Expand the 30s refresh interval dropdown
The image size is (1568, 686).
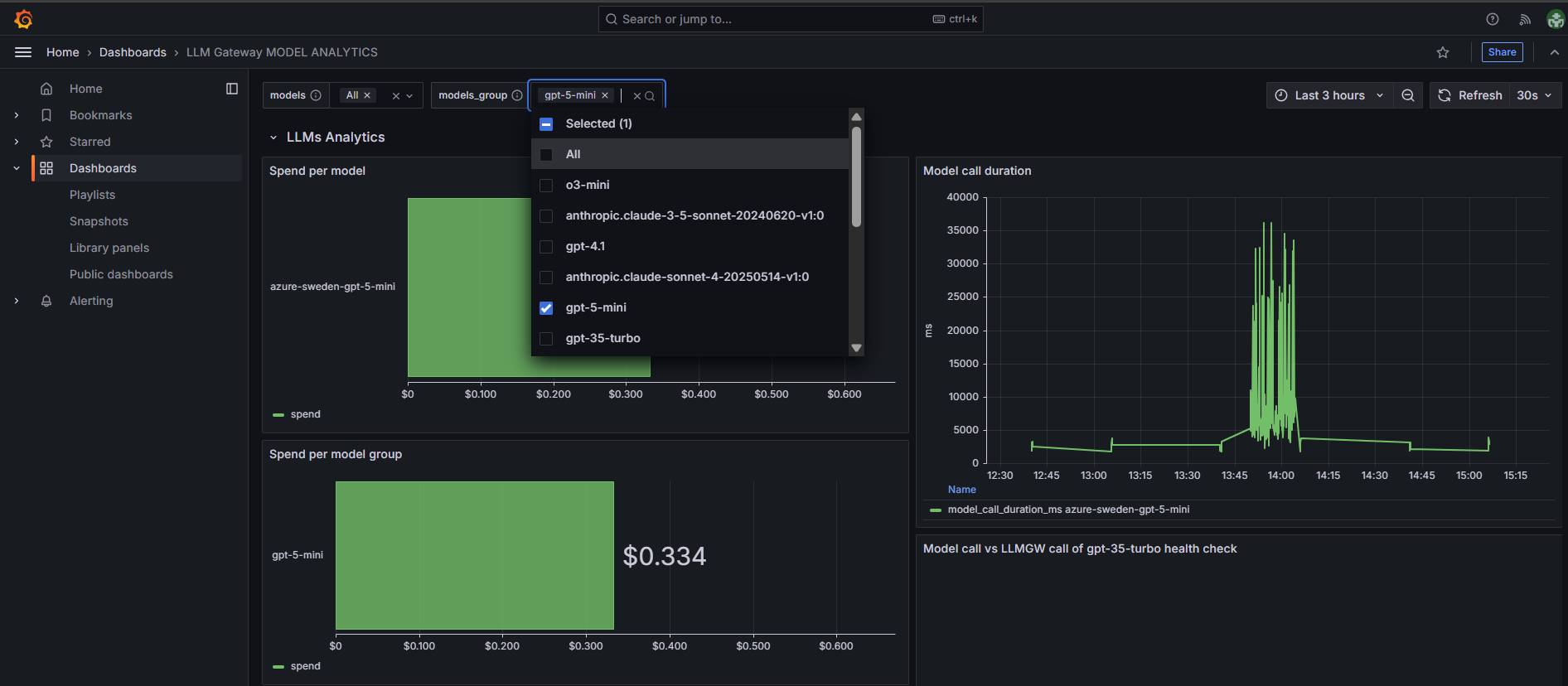click(x=1534, y=95)
